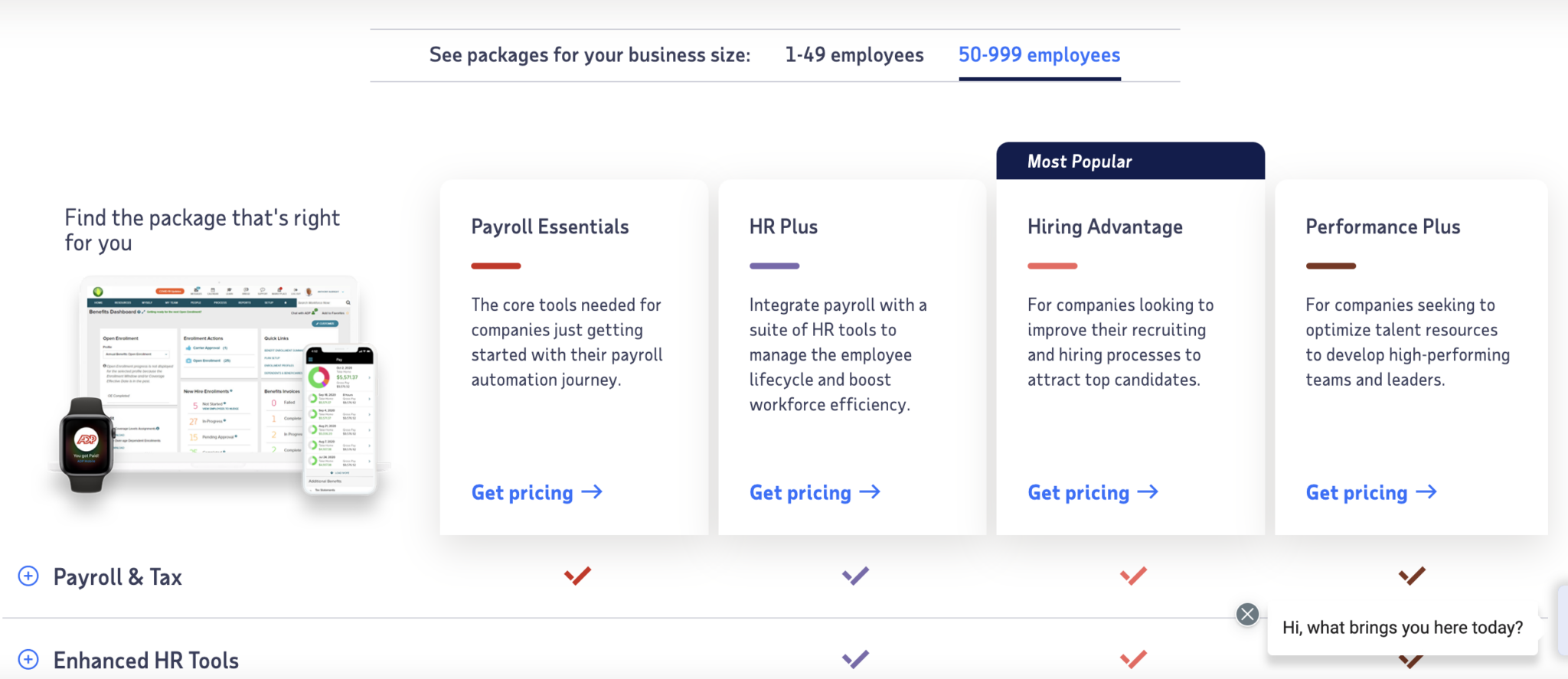Open the chat greeting message bubble
Image resolution: width=1568 pixels, height=679 pixels.
(x=1402, y=627)
